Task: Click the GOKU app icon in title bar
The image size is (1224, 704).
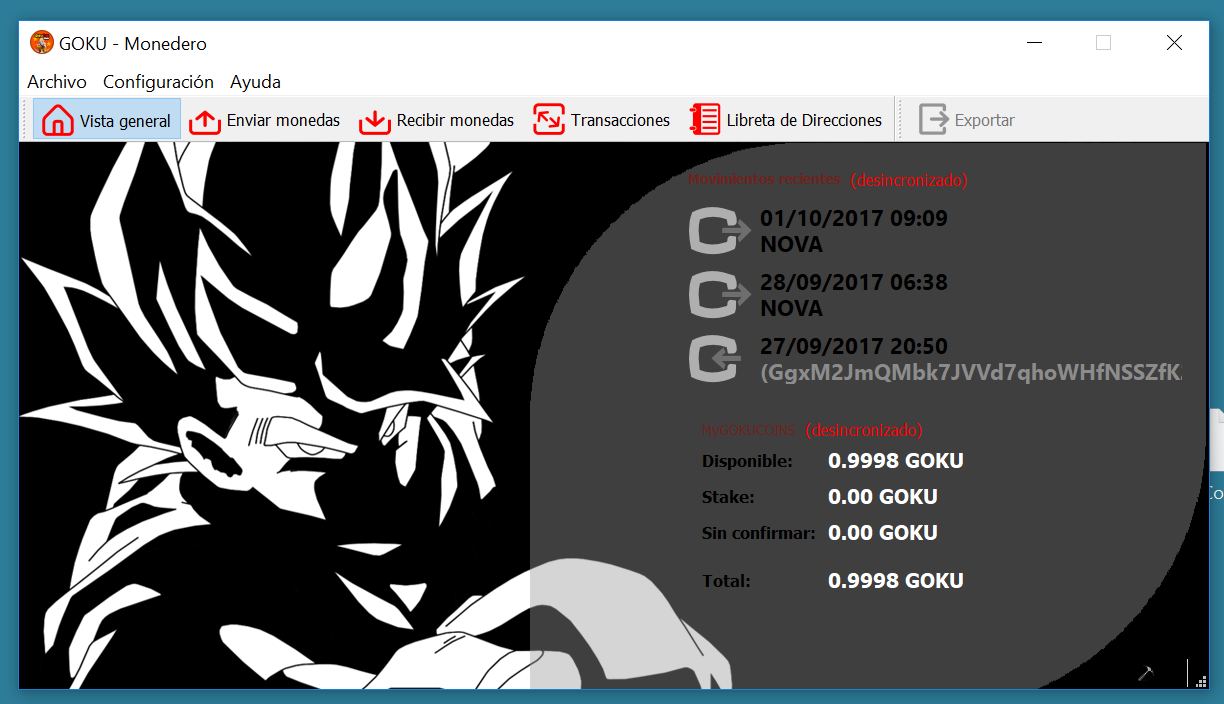Action: tap(42, 43)
